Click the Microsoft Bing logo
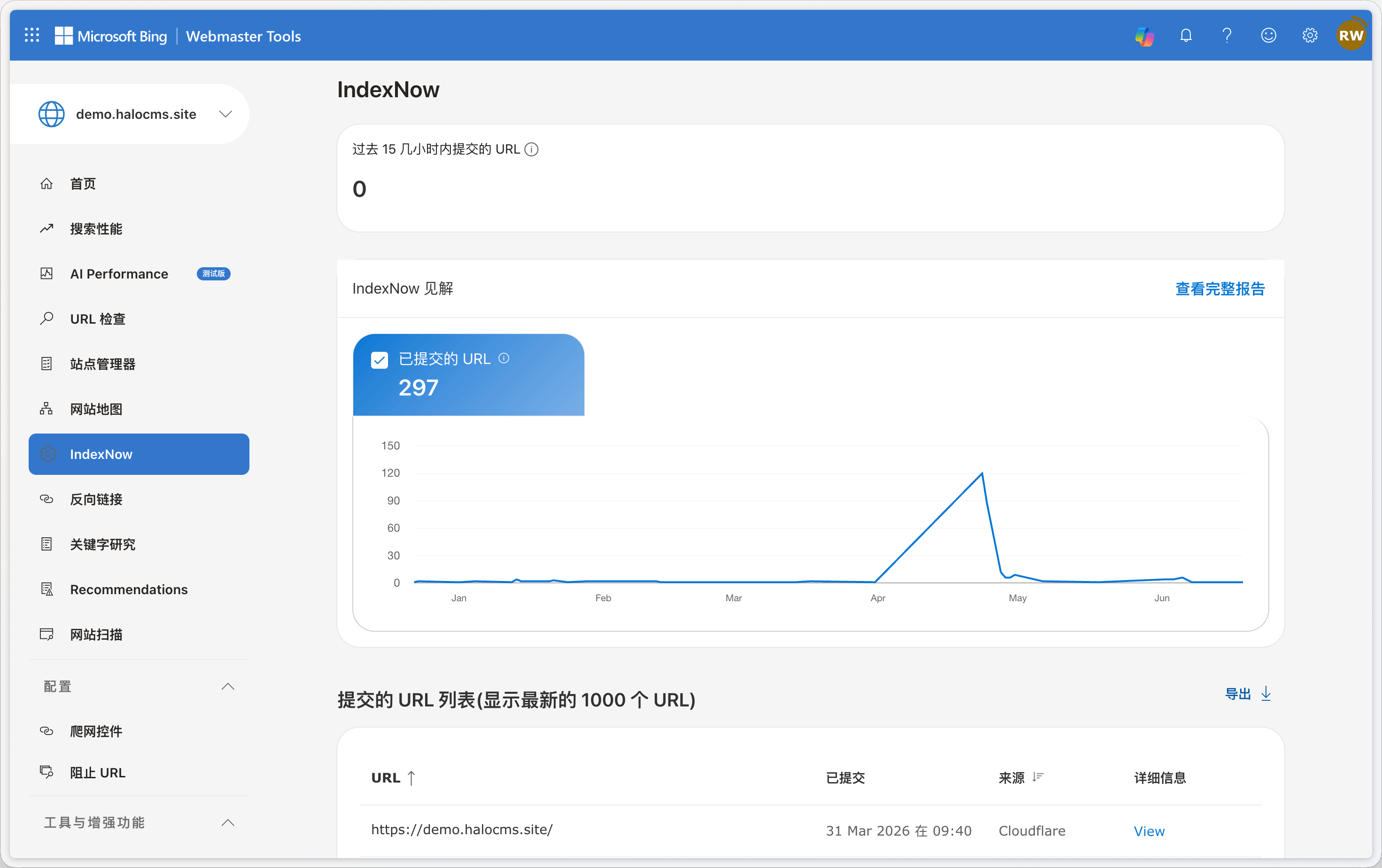Image resolution: width=1382 pixels, height=868 pixels. tap(111, 36)
